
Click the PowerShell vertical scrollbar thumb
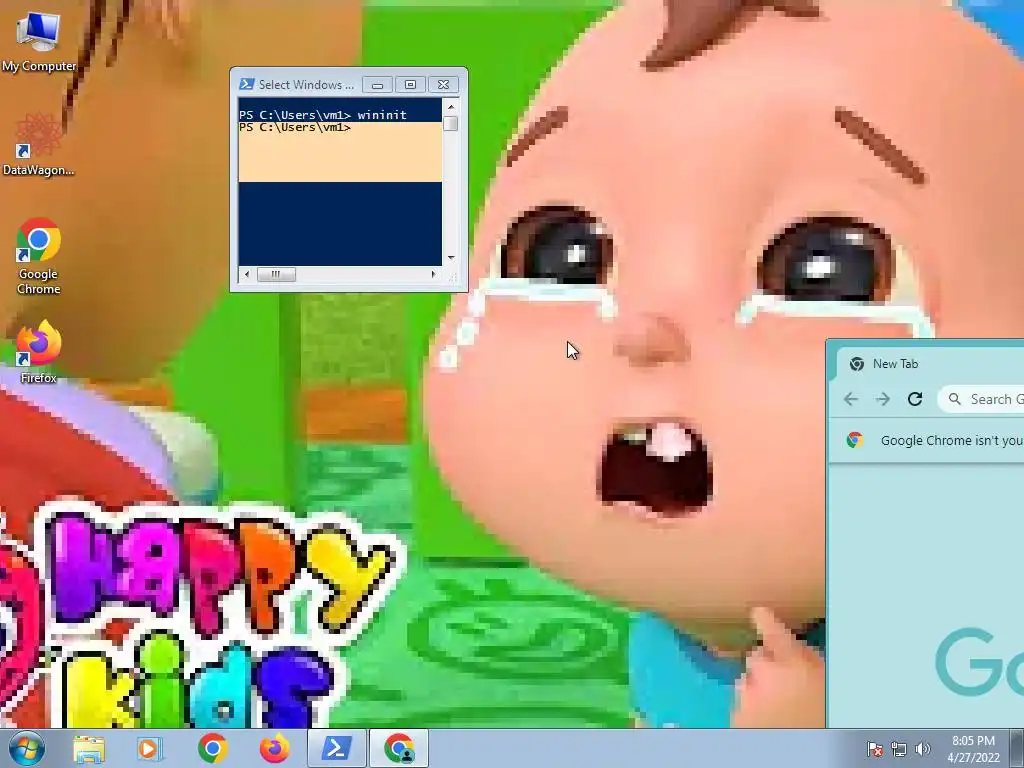(x=451, y=123)
